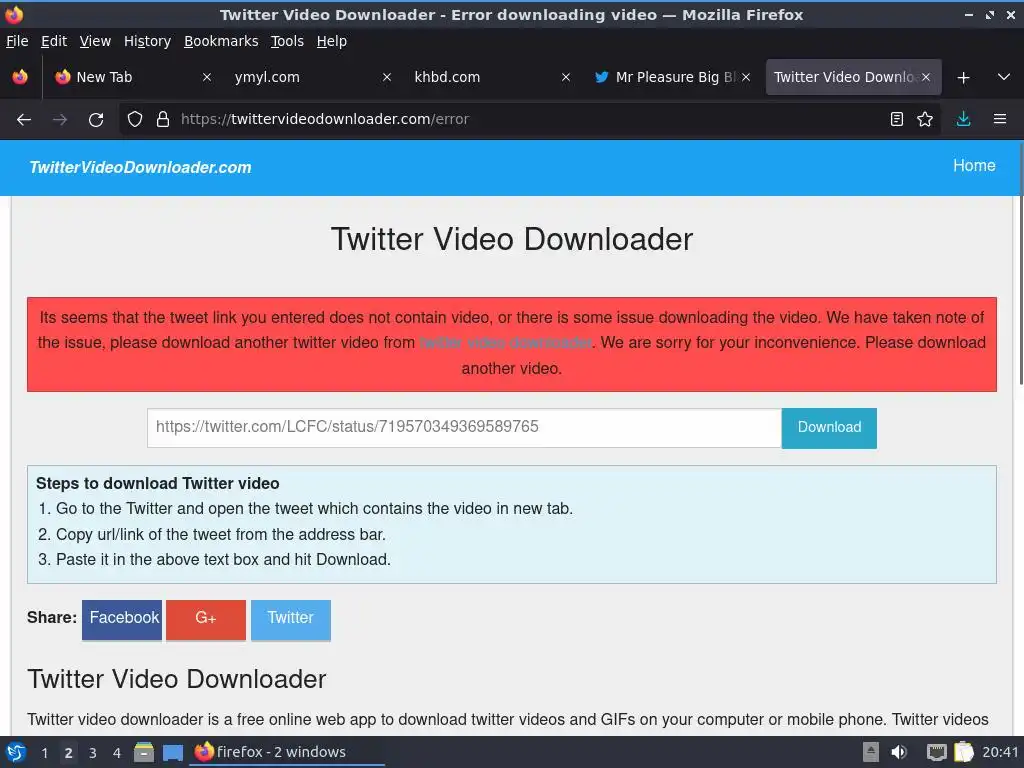Share via the Twitter button
Image resolution: width=1024 pixels, height=768 pixels.
coord(291,619)
